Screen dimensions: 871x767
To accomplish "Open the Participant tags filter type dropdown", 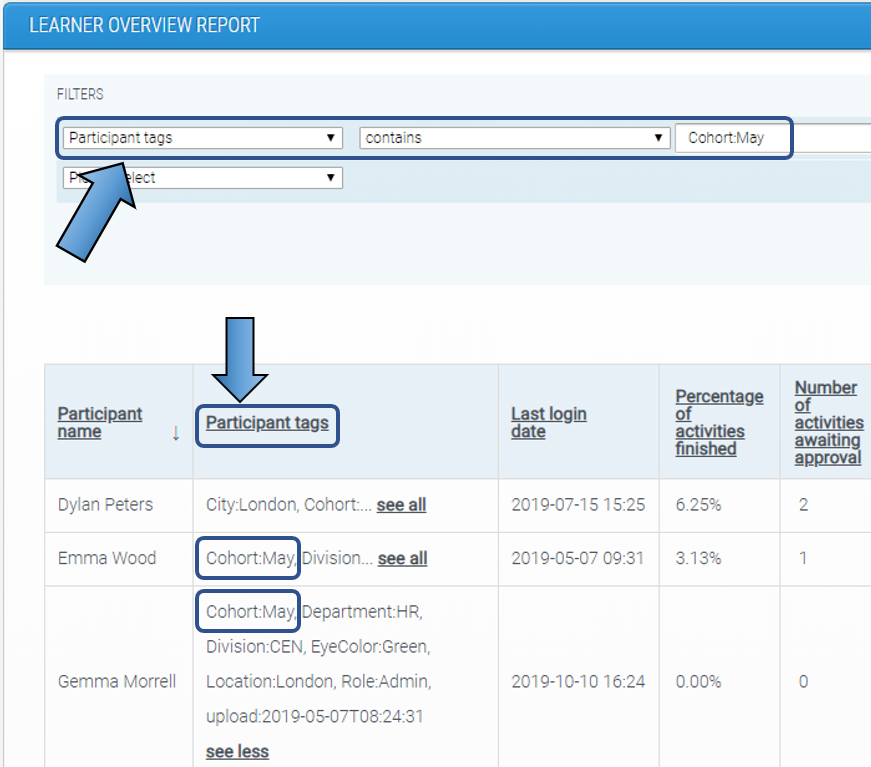I will pyautogui.click(x=200, y=138).
